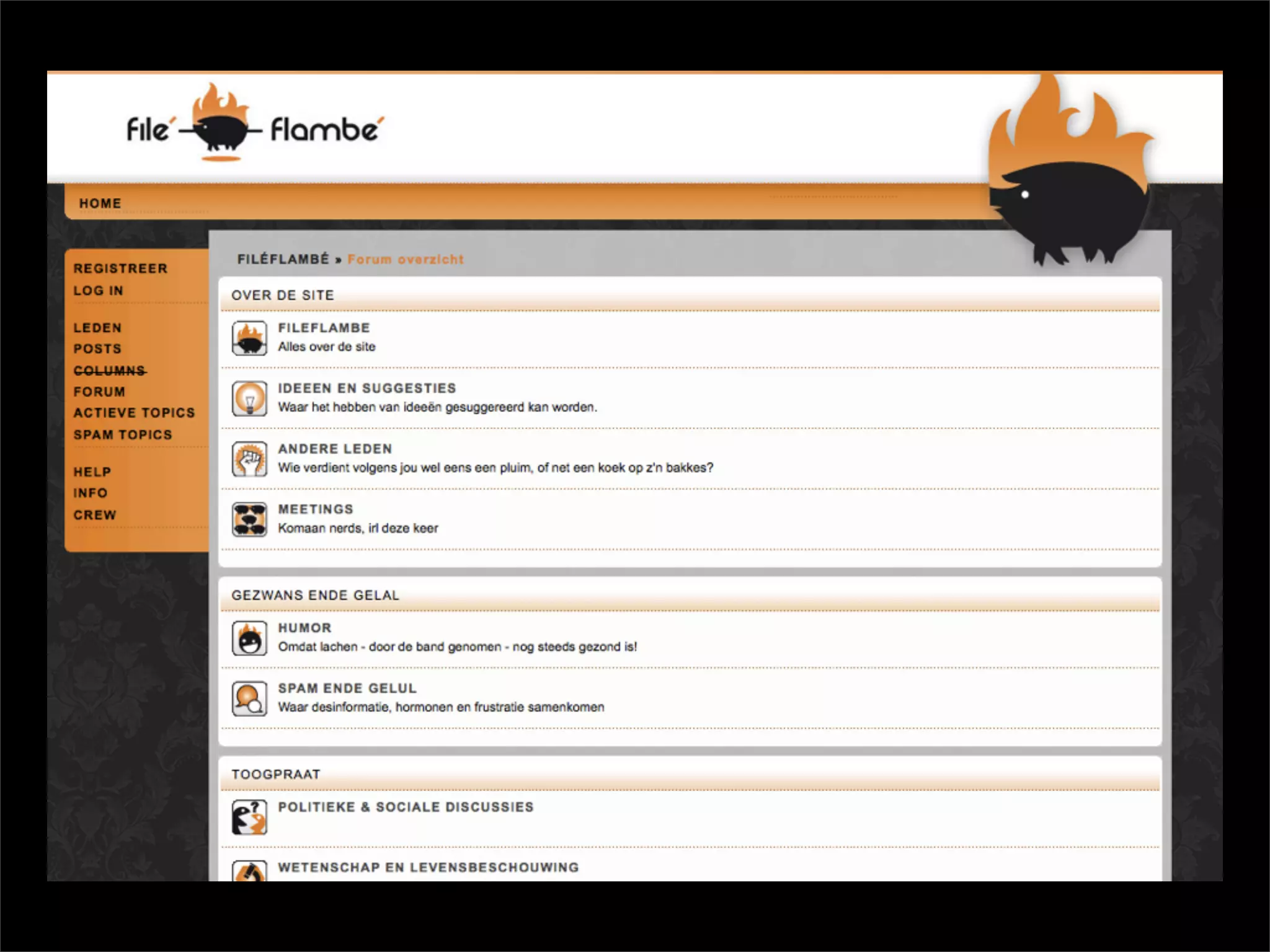
Task: Open the HUMOR forum
Action: (304, 628)
